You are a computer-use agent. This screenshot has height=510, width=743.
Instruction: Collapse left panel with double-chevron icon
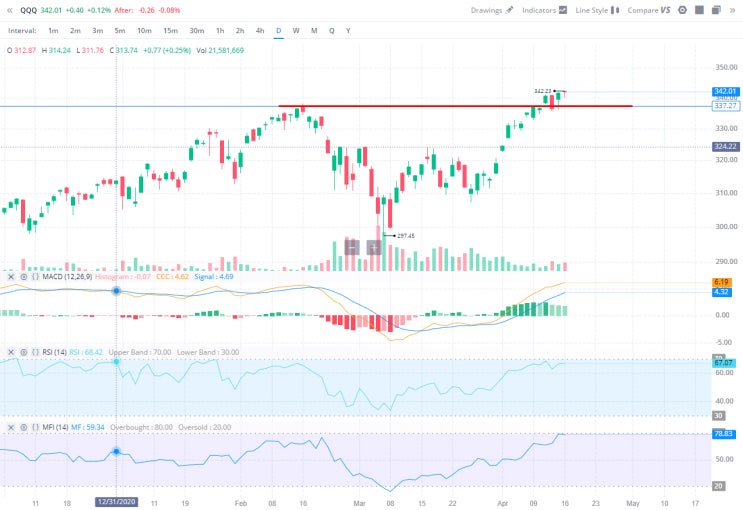pyautogui.click(x=9, y=10)
